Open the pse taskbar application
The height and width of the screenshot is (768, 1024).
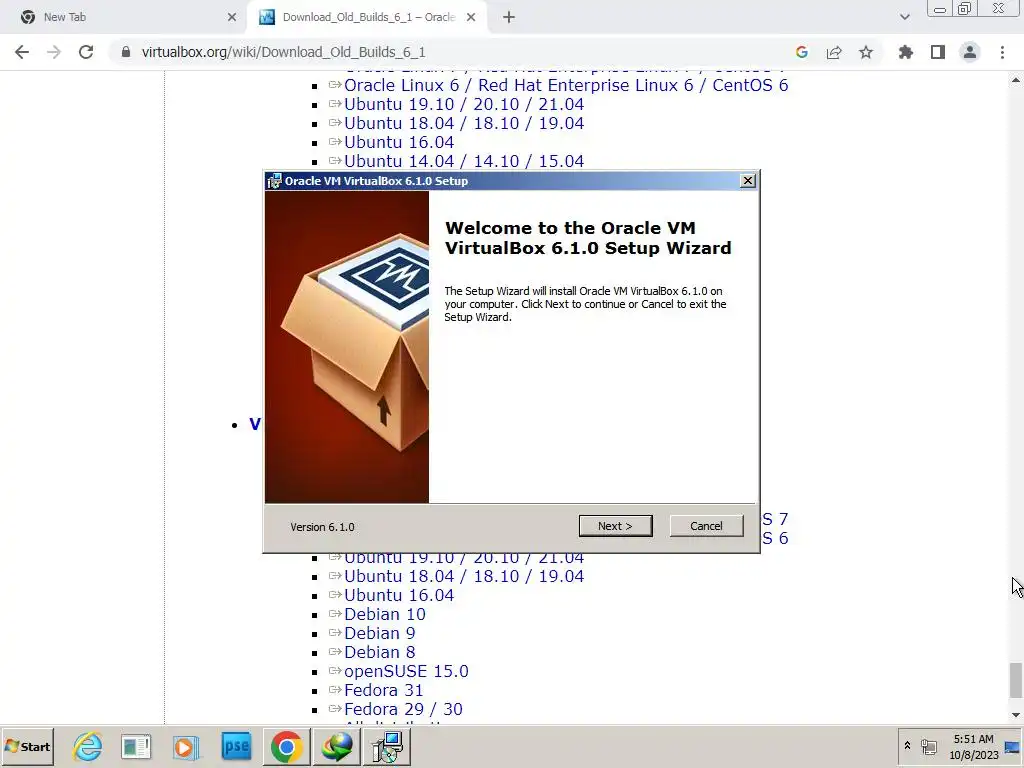236,746
